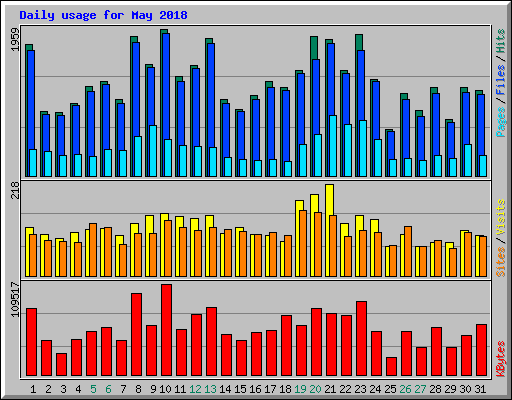Viewport: 512px width, 400px height.
Task: Click the orange sites bar for day 26
Action: click(x=408, y=251)
